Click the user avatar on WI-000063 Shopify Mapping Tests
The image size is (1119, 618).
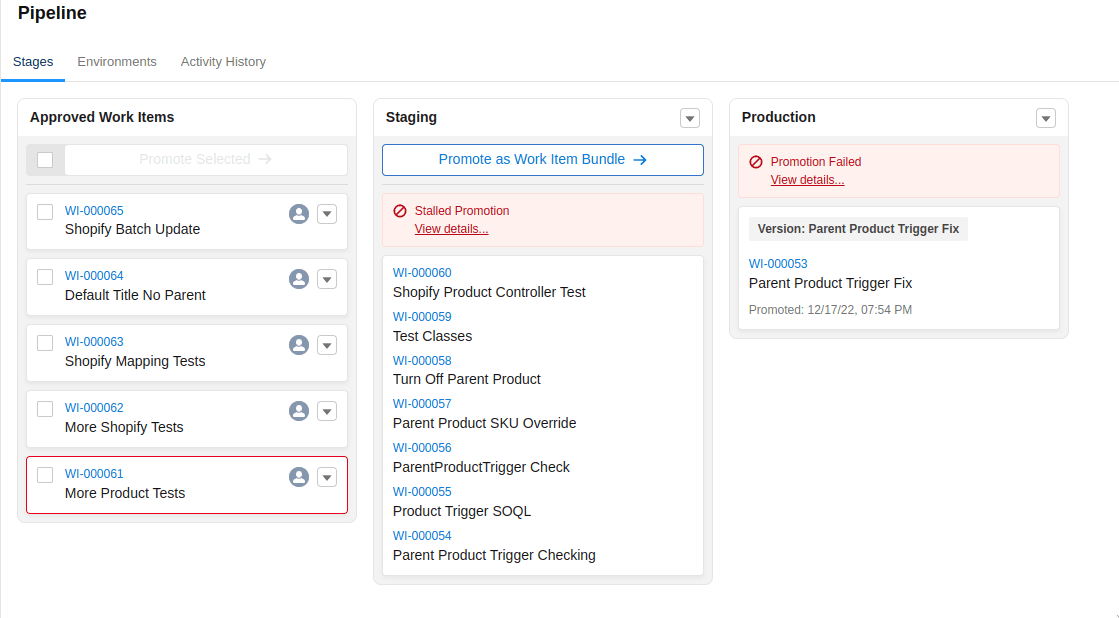click(x=298, y=345)
